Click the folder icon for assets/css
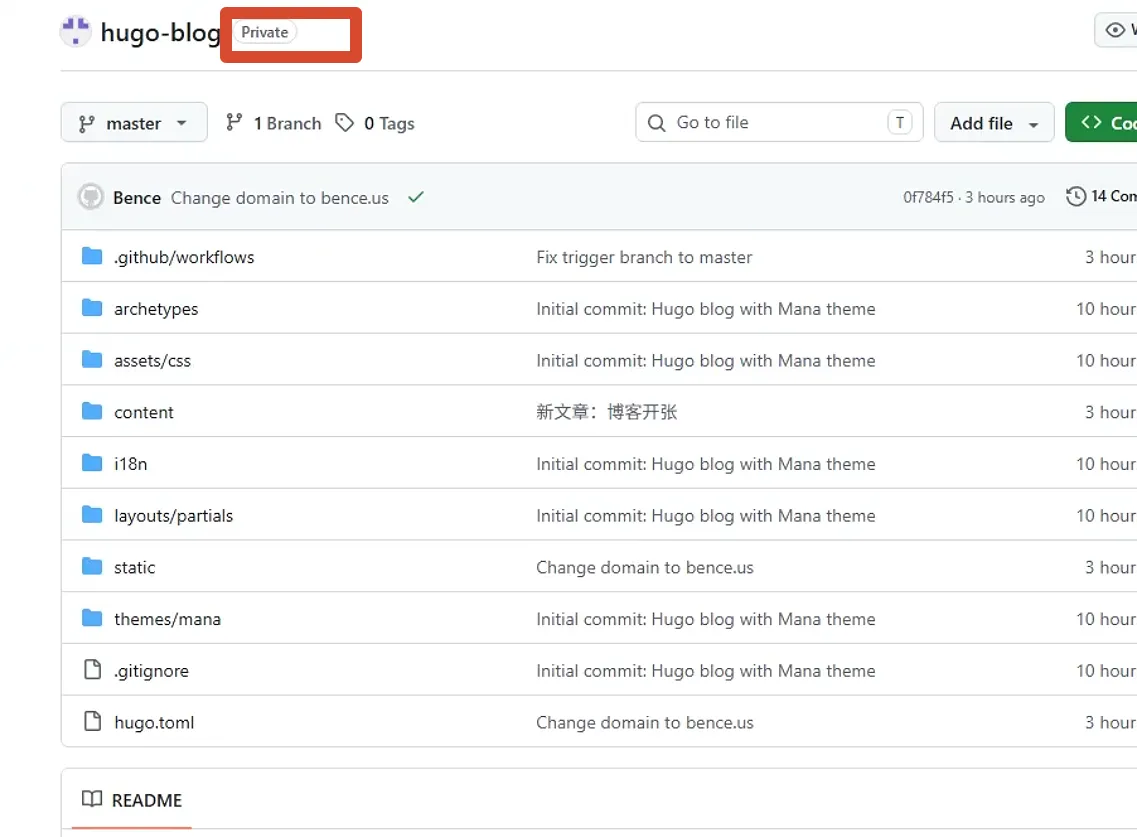Image resolution: width=1137 pixels, height=837 pixels. [x=92, y=359]
